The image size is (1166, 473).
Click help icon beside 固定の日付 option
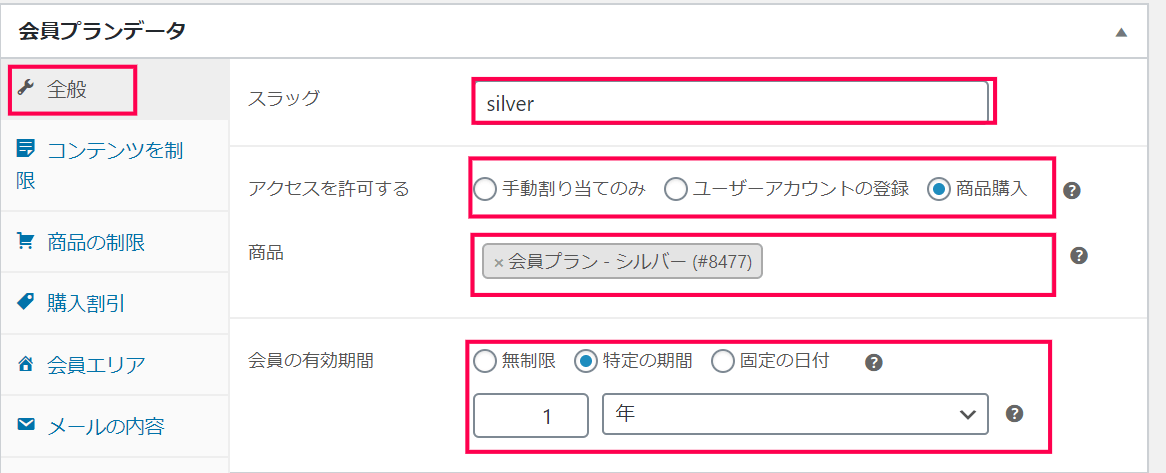(874, 362)
